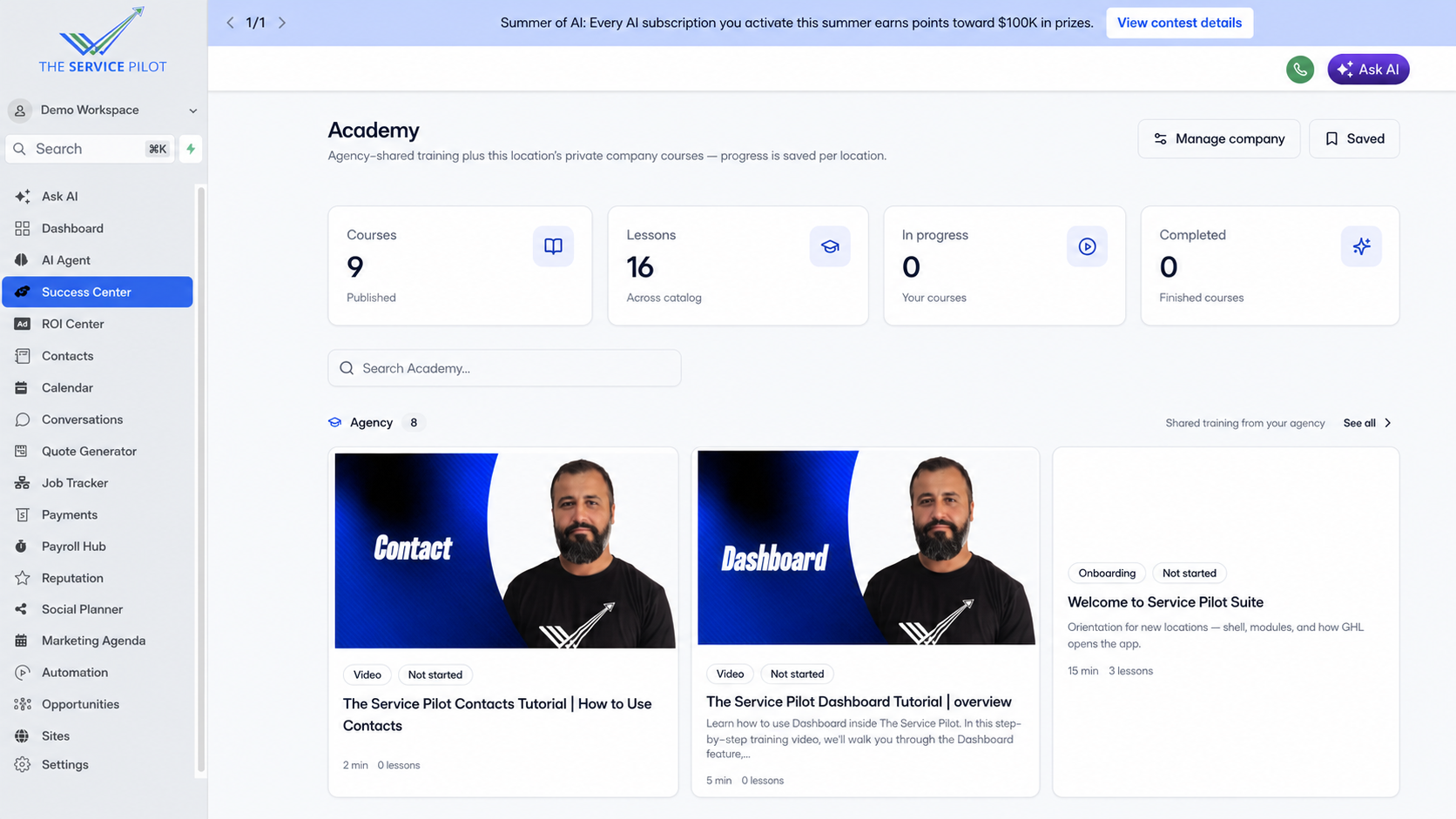Click the sidebar vertical scrollbar

point(201,479)
